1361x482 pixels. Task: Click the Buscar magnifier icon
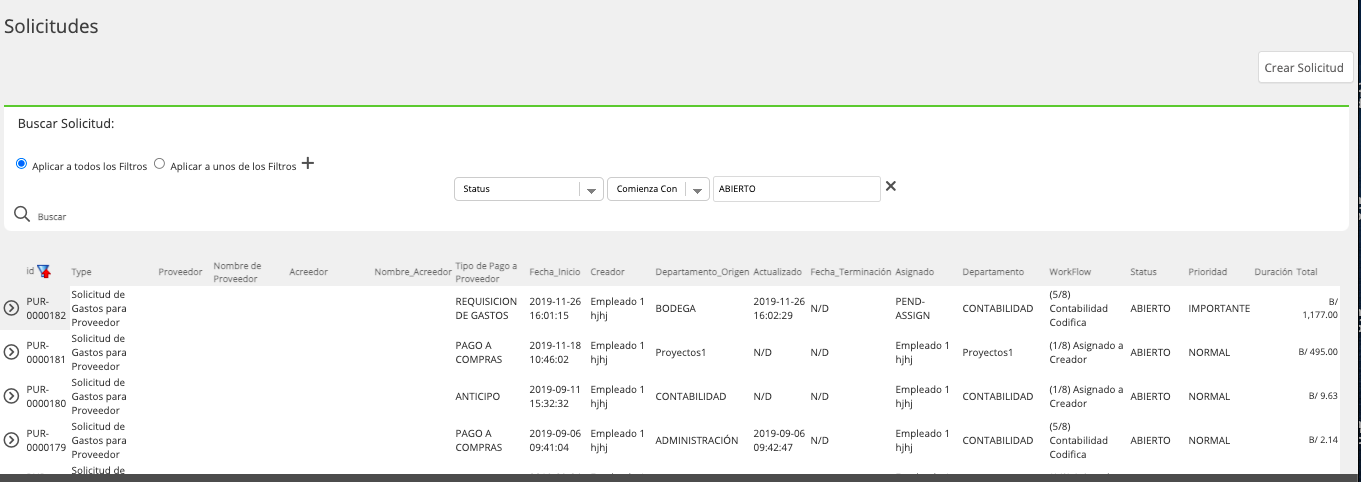(22, 214)
